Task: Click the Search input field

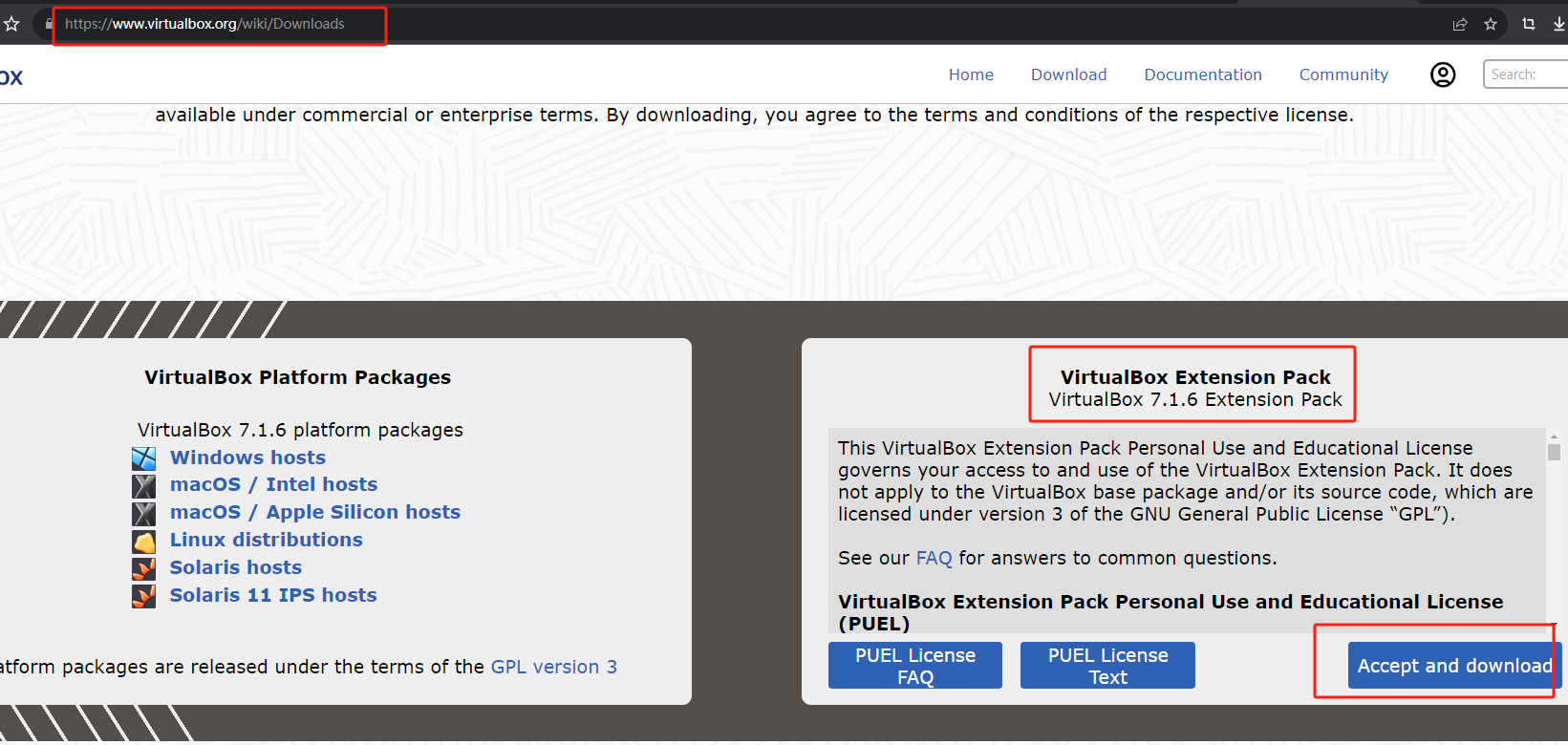Action: (1526, 74)
